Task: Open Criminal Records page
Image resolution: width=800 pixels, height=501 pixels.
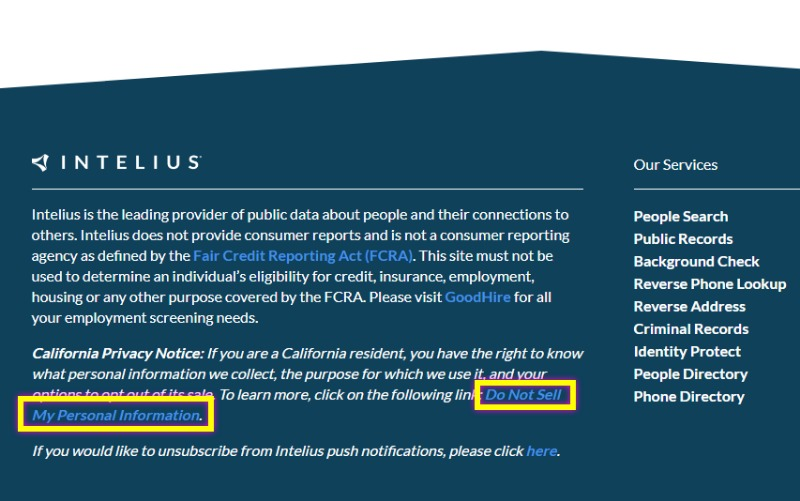Action: [691, 329]
